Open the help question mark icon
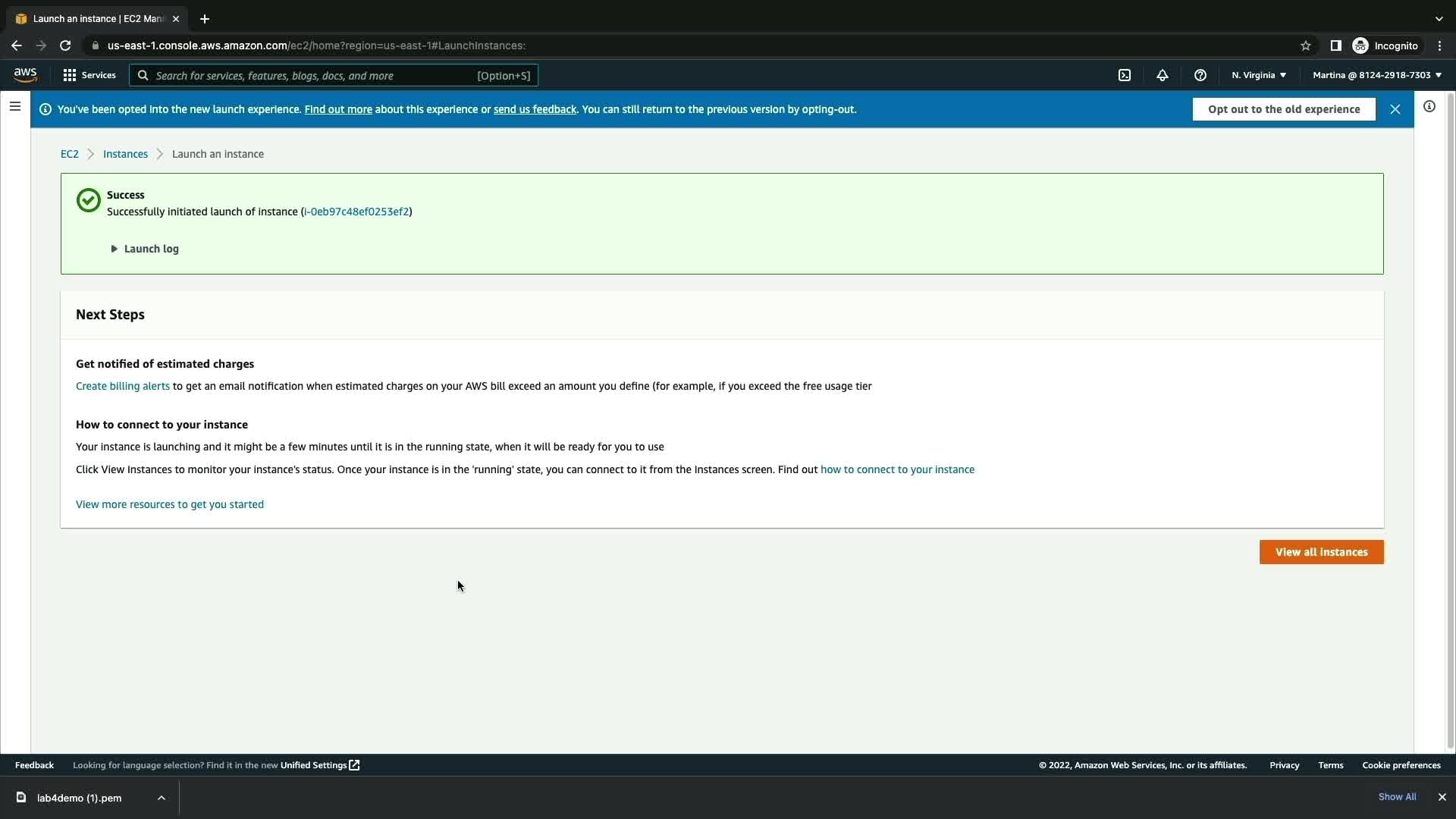The height and width of the screenshot is (819, 1456). coord(1200,75)
